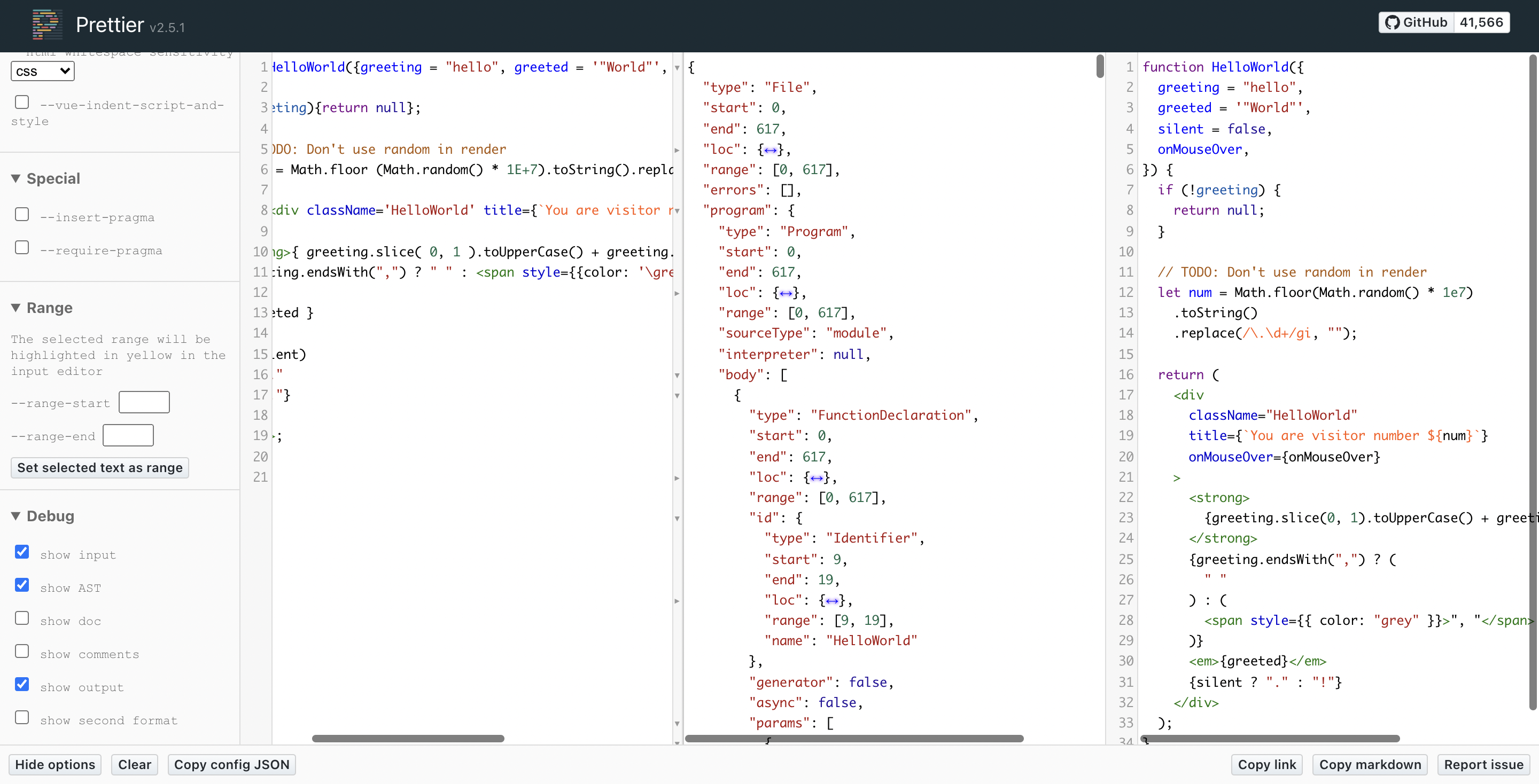Click the Report issue button
This screenshot has width=1539, height=784.
(x=1483, y=764)
